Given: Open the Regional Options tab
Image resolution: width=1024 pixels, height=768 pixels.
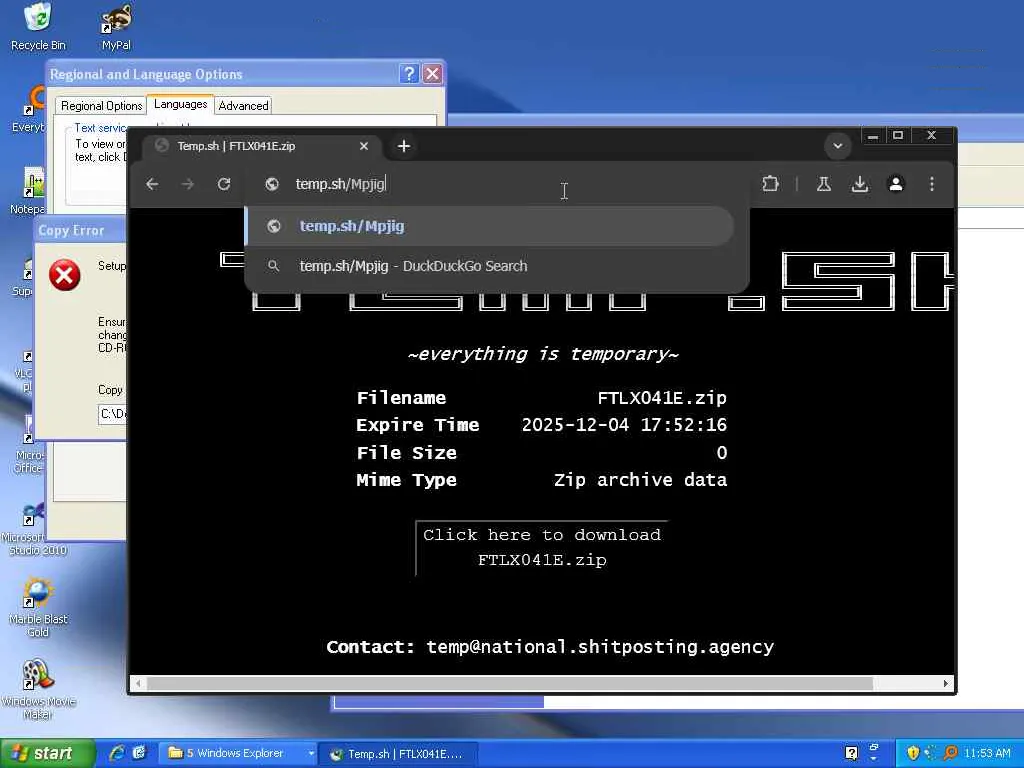Looking at the screenshot, I should pyautogui.click(x=101, y=106).
